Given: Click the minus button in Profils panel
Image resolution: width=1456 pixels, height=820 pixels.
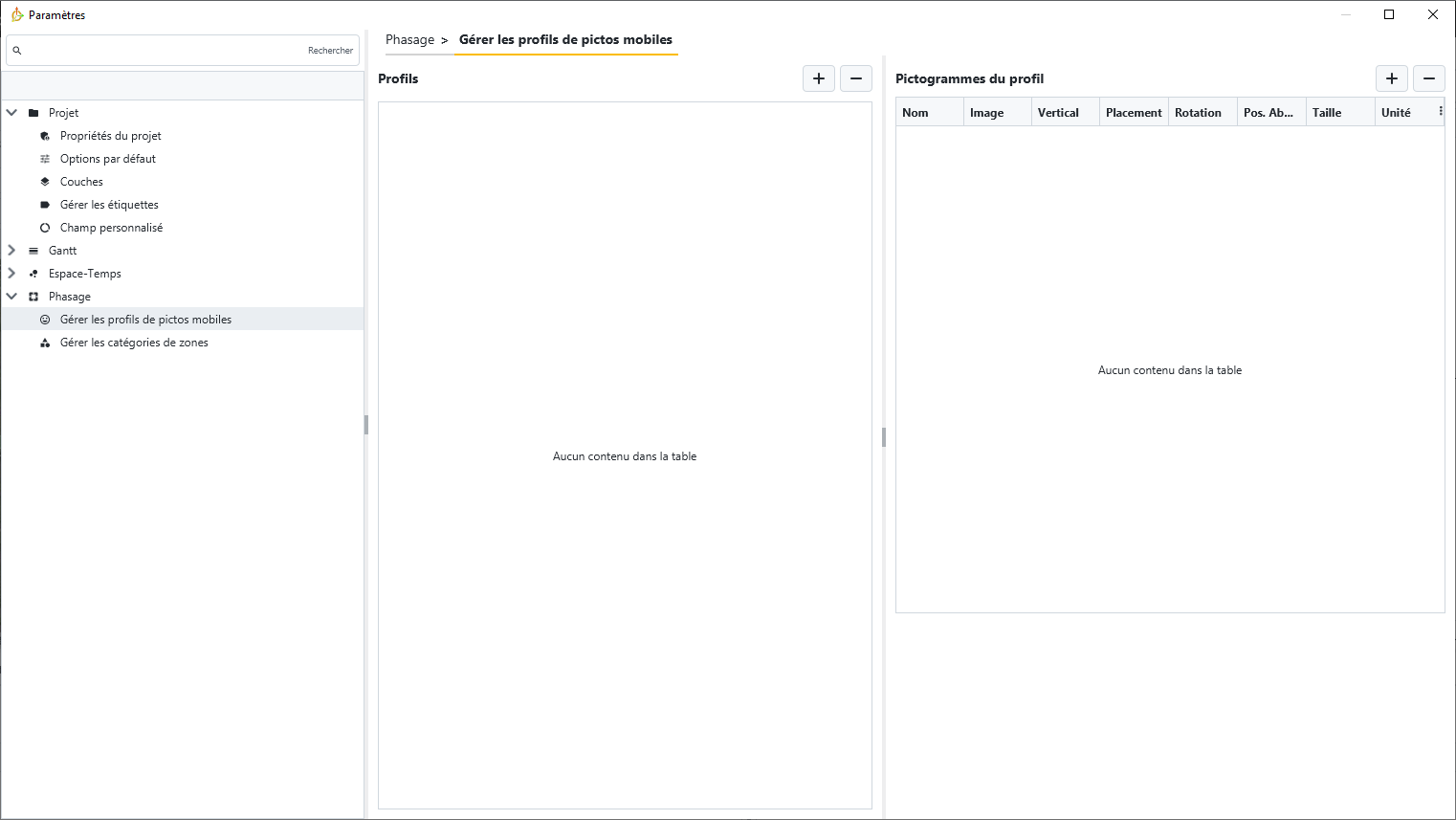Looking at the screenshot, I should (856, 78).
